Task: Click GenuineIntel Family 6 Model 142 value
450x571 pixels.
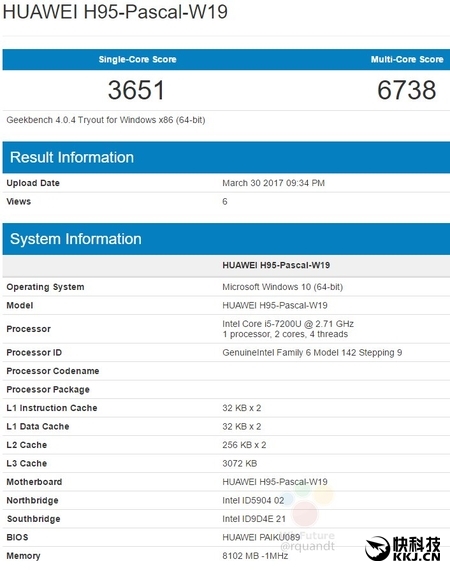Action: pos(312,353)
